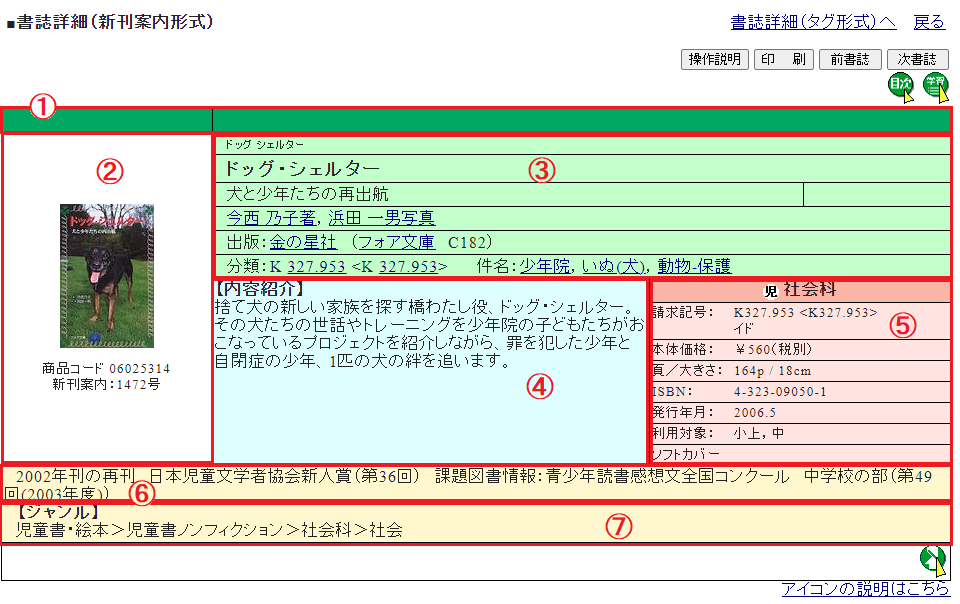
Task: Open アイコンの説明はこちら link
Action: (x=865, y=589)
